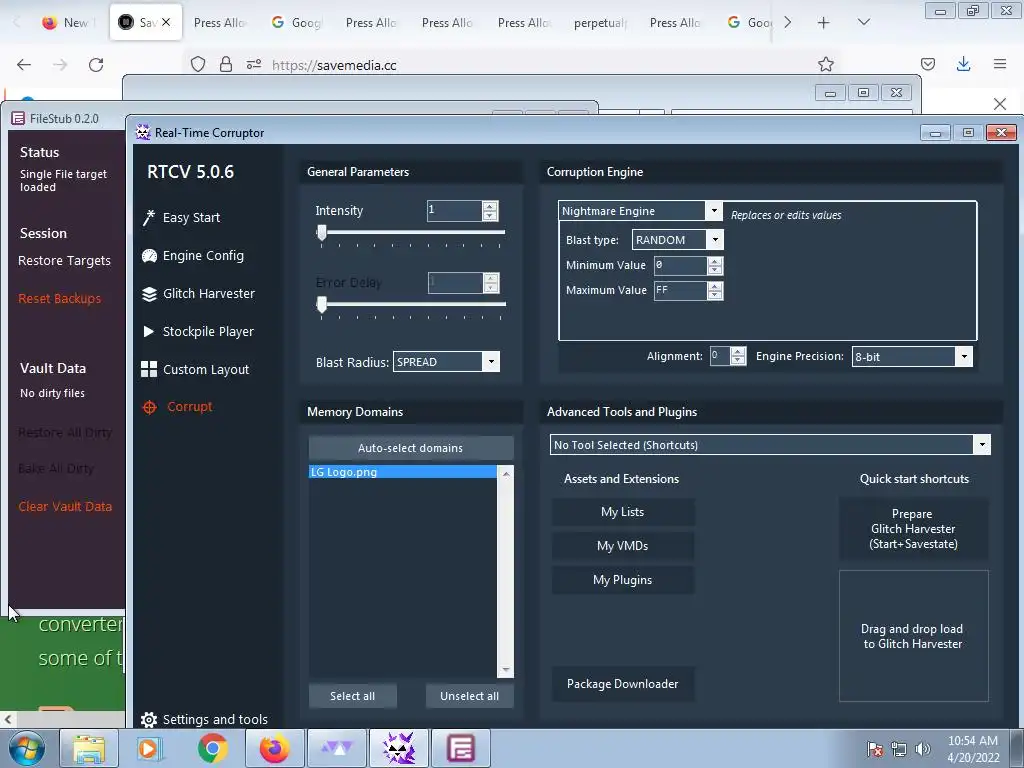Viewport: 1024px width, 768px height.
Task: Click taskbar volume speaker icon
Action: point(923,749)
